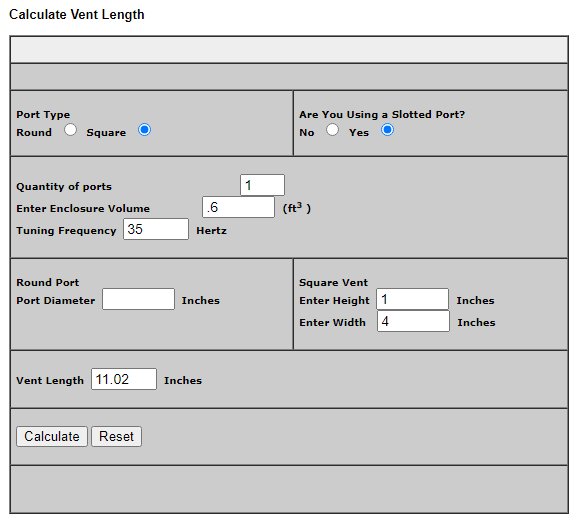This screenshot has width=580, height=525.
Task: Focus the Enclosure Volume input box
Action: coord(238,207)
